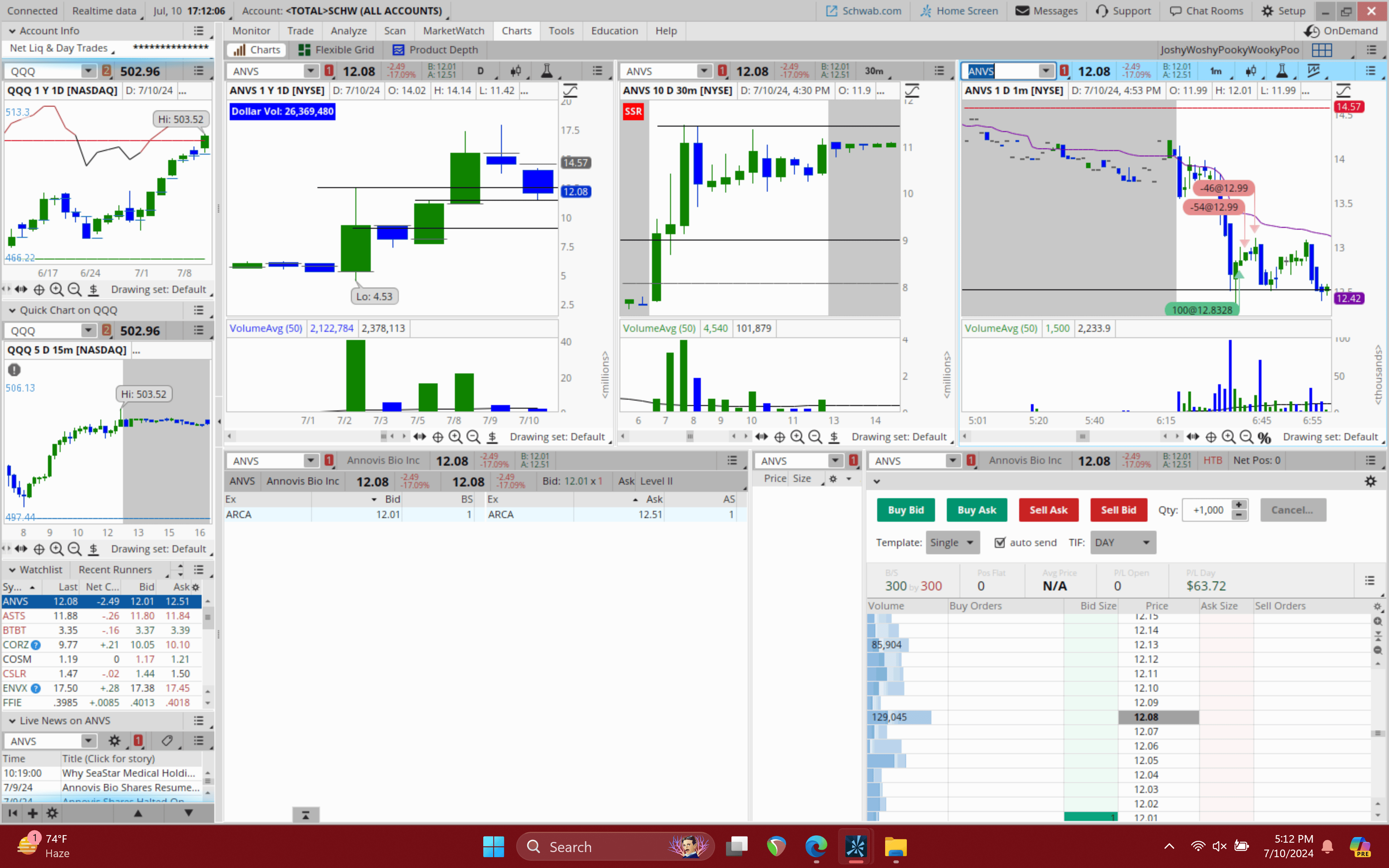Open chart style icon on daily ANVS chart
The image size is (1389, 868).
(x=515, y=71)
